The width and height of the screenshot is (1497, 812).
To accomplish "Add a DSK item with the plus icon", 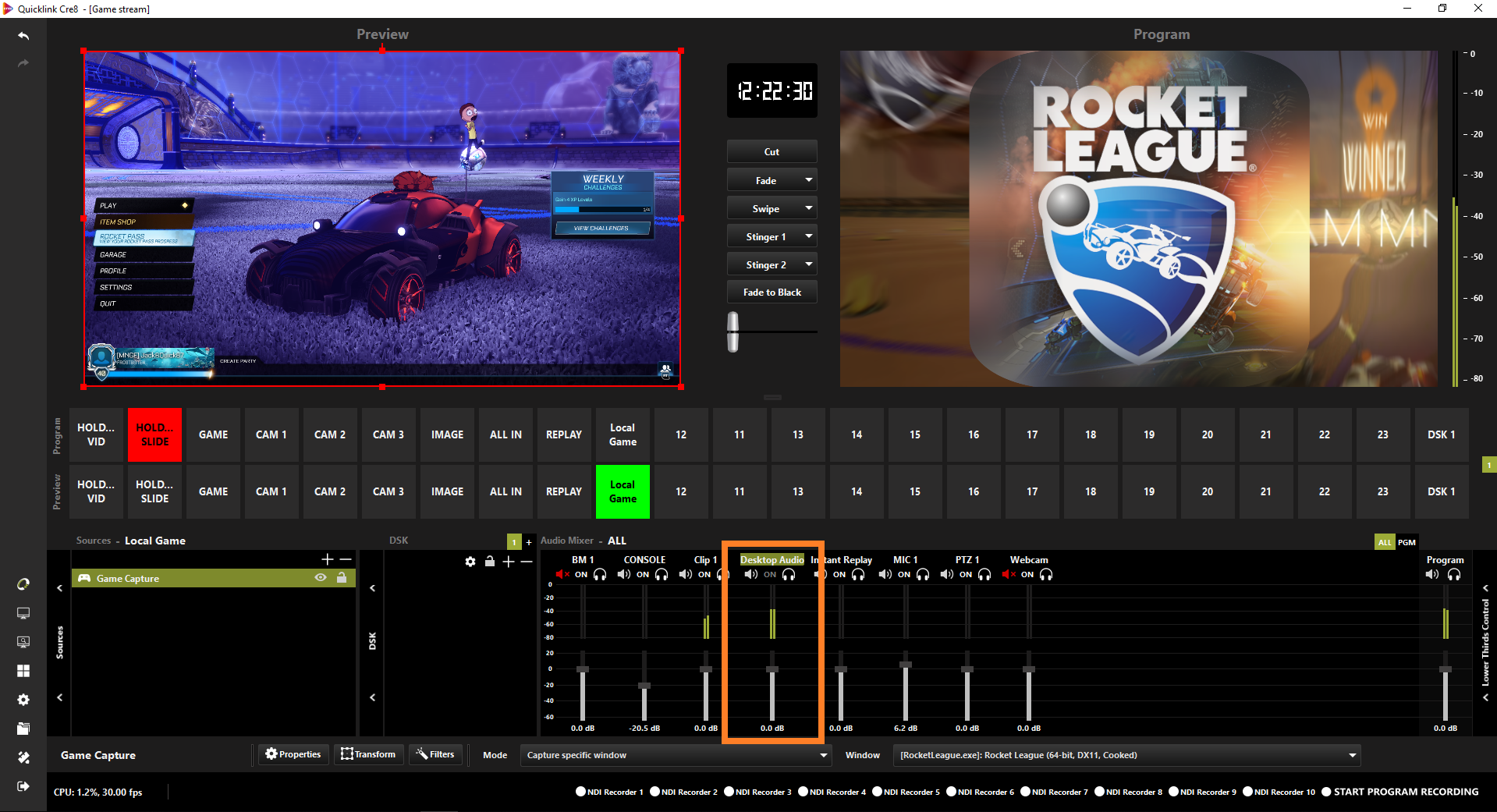I will (509, 562).
